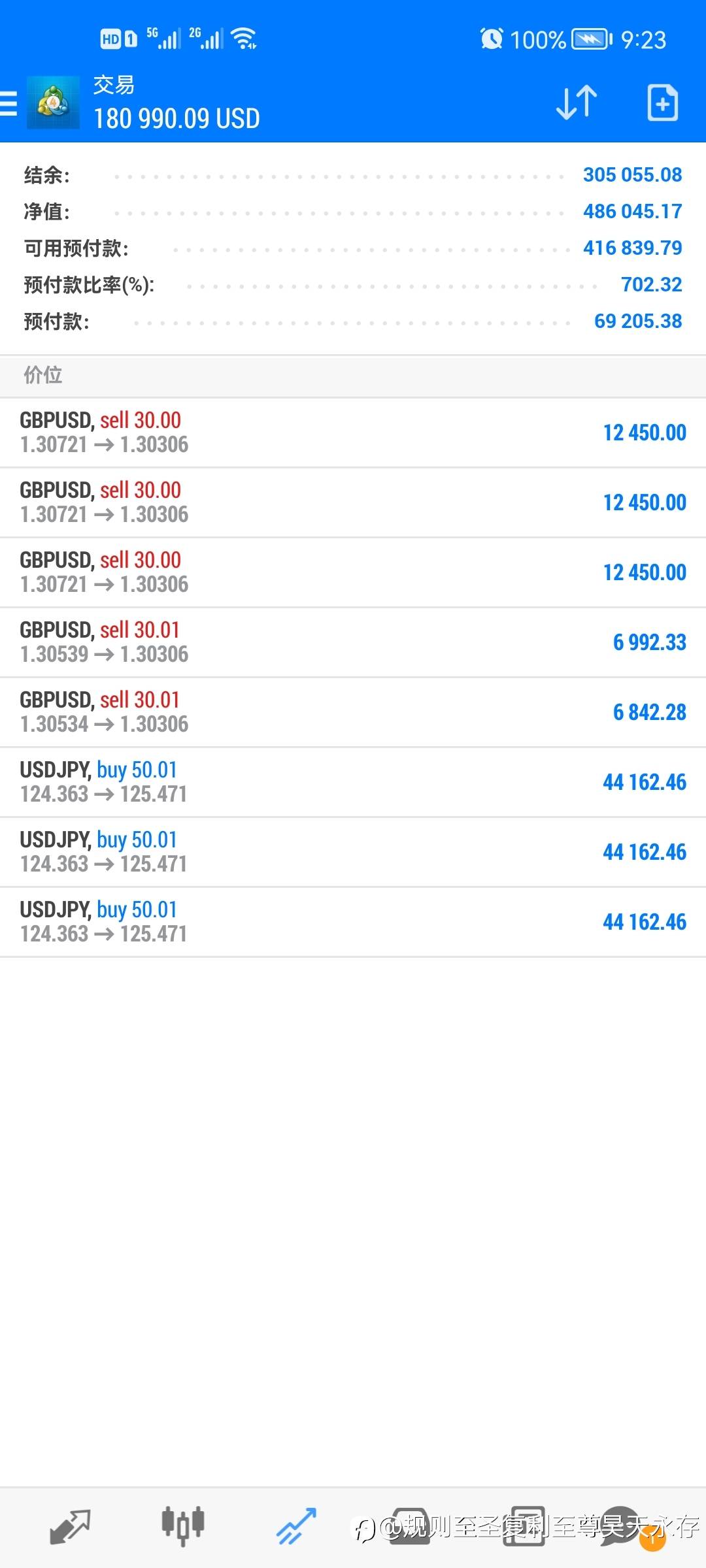Open the hamburger side menu
Viewport: 706px width, 1568px height.
tap(9, 103)
